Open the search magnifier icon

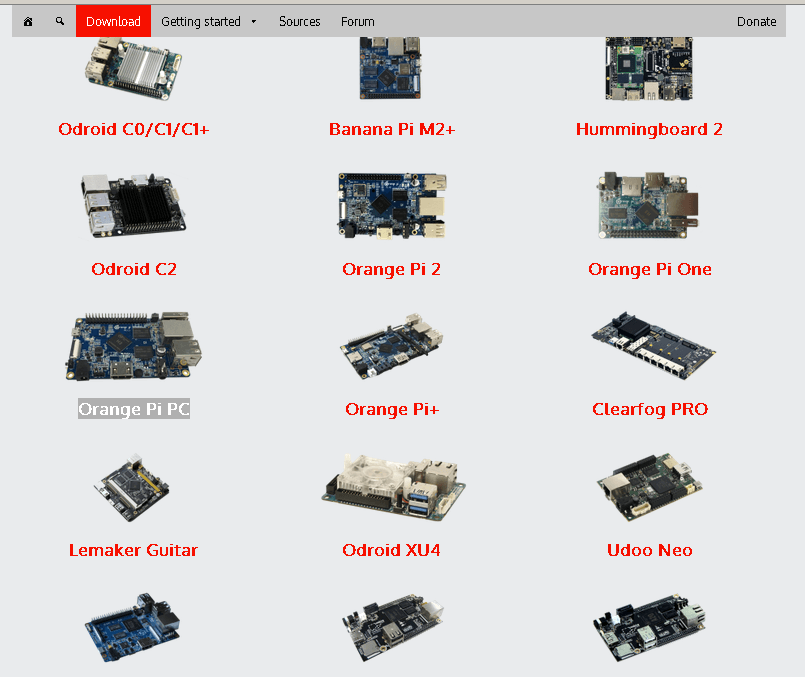pos(60,21)
